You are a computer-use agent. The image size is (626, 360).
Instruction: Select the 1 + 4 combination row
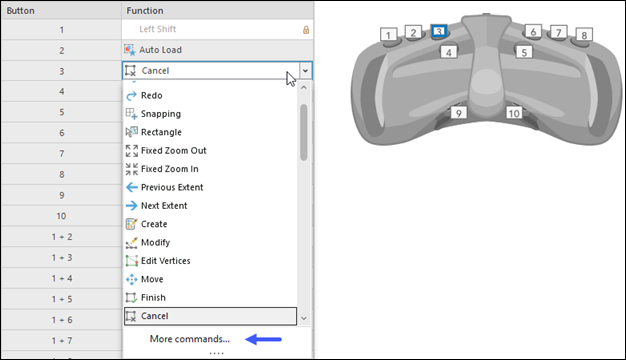click(61, 278)
